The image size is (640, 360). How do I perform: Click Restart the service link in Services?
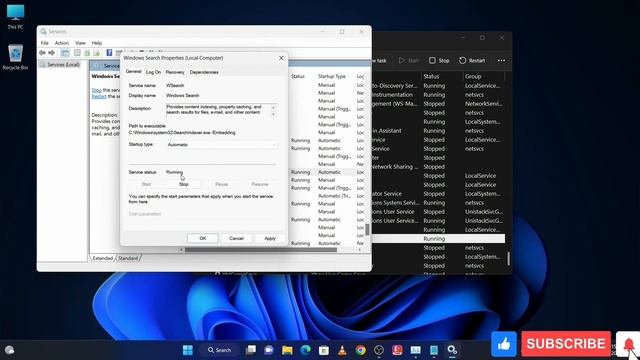click(x=99, y=96)
